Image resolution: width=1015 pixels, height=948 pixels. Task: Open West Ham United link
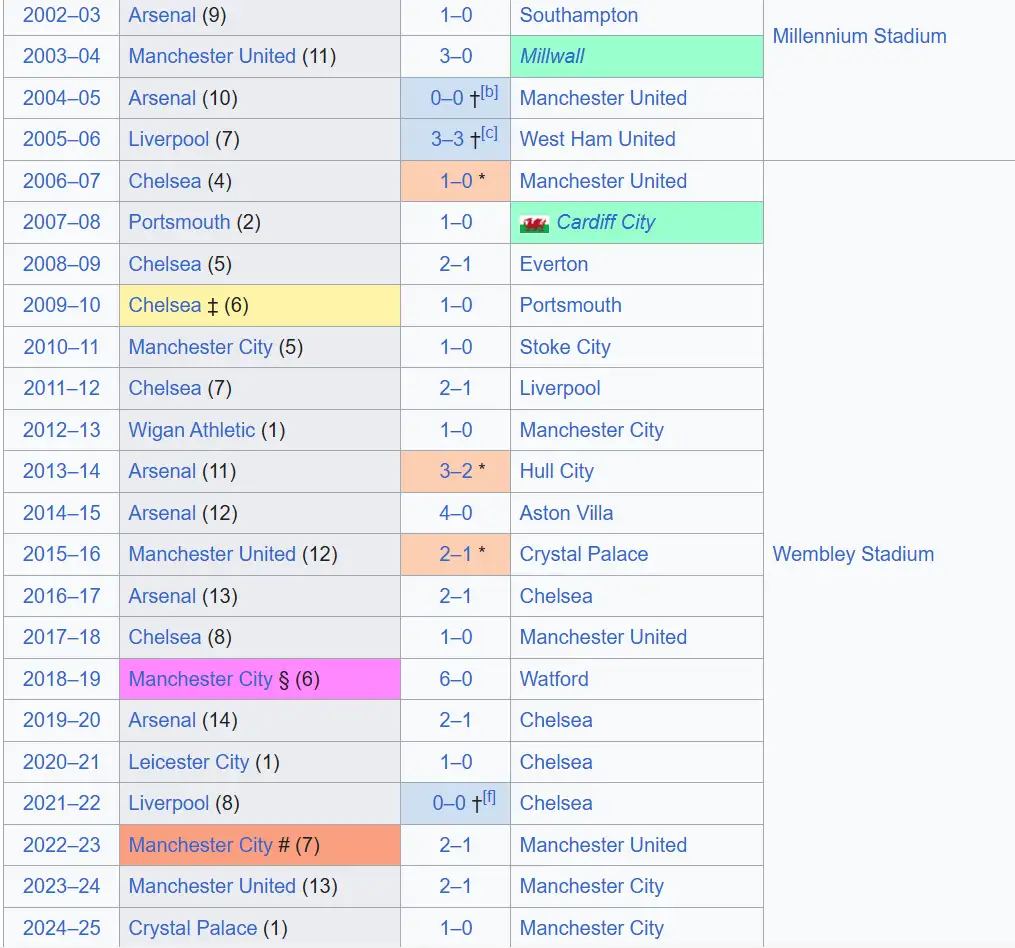pos(597,139)
